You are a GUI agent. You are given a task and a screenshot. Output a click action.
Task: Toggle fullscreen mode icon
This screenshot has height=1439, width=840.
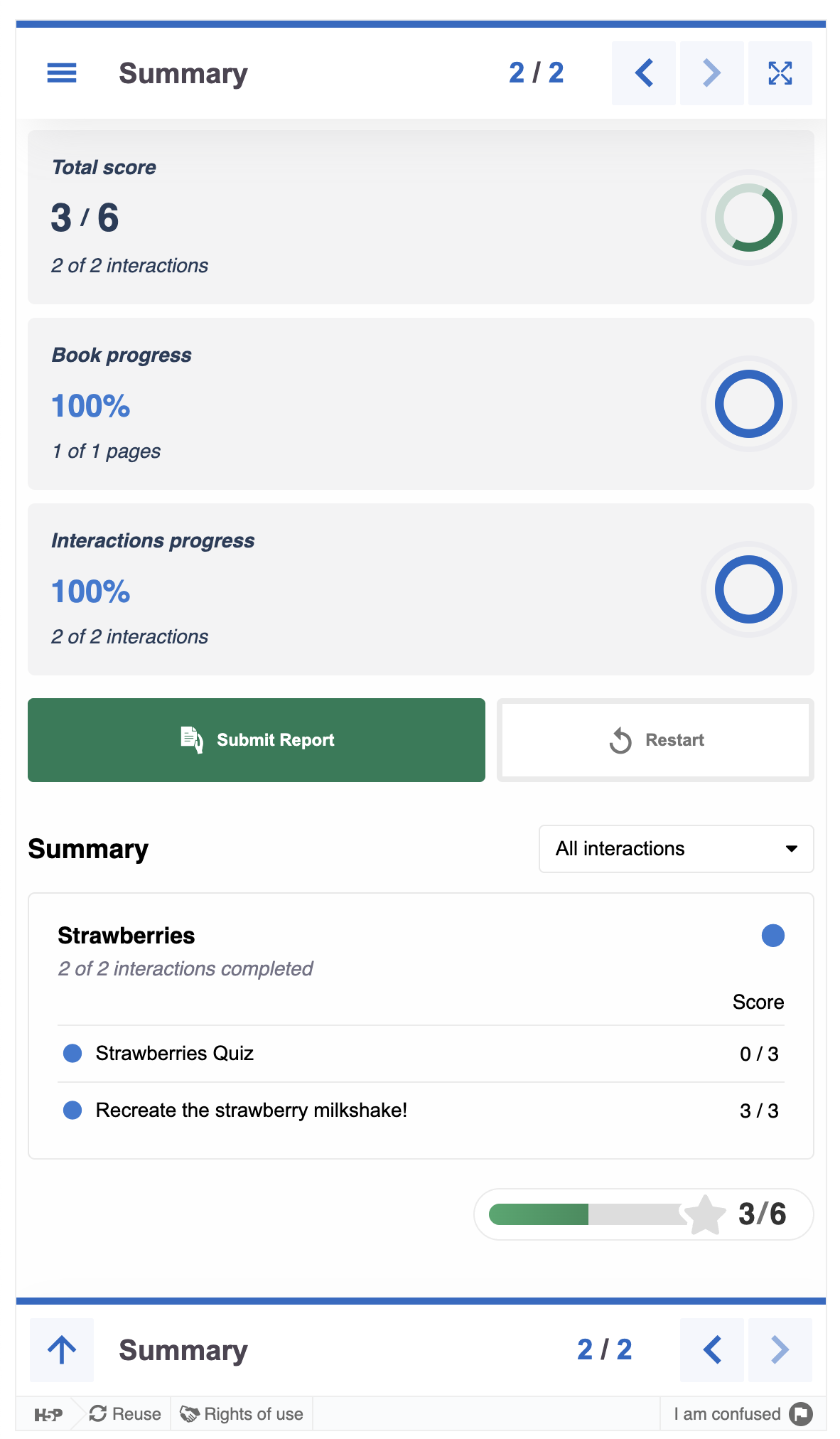780,73
